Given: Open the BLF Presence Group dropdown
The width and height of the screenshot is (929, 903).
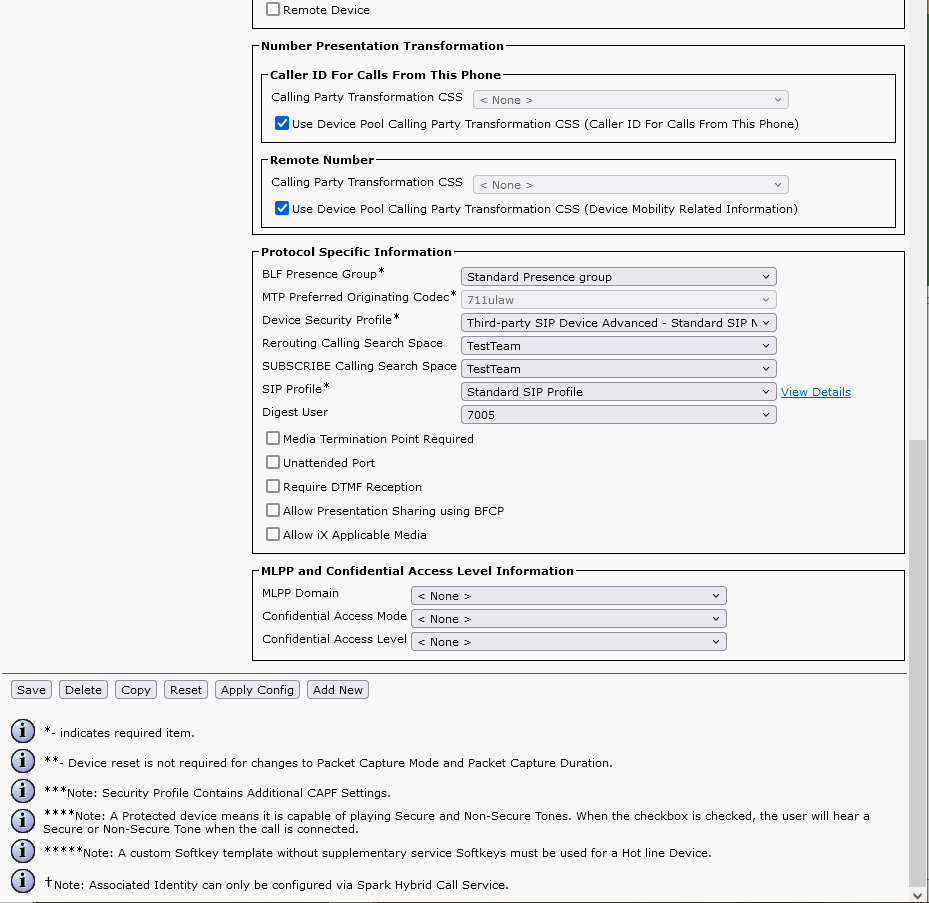Looking at the screenshot, I should click(x=618, y=277).
